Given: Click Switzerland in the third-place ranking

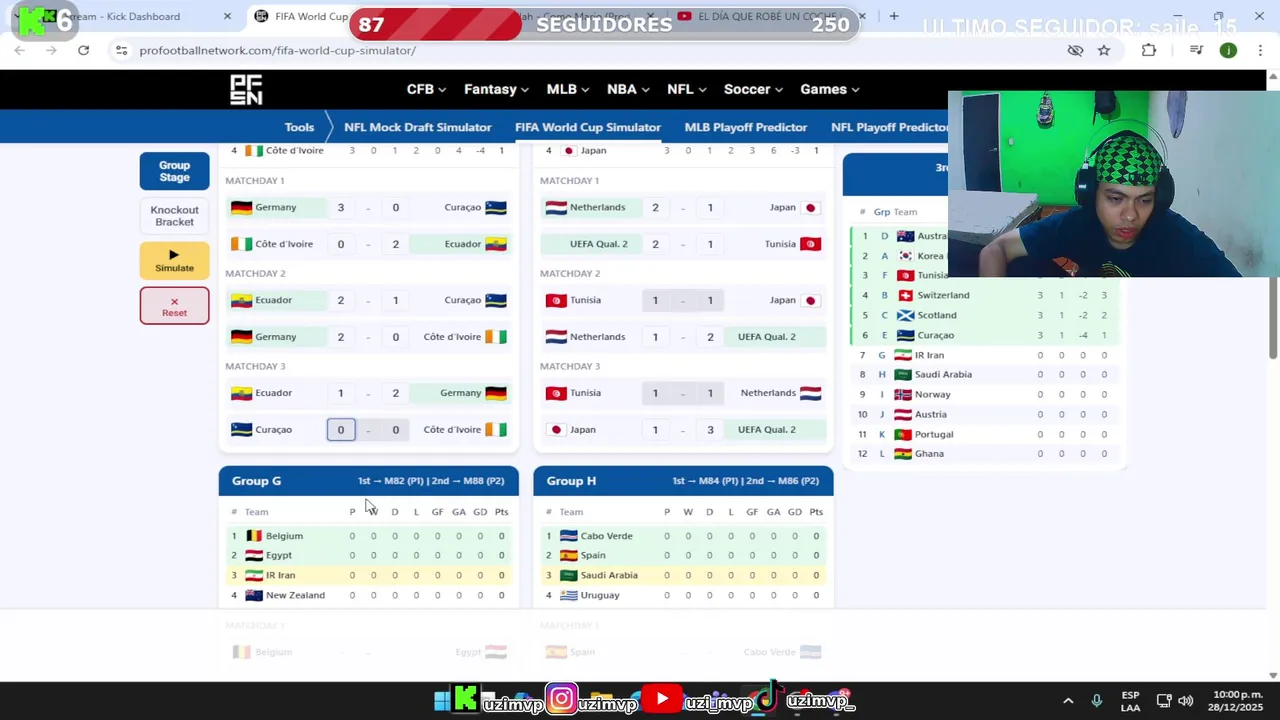Looking at the screenshot, I should (x=943, y=295).
